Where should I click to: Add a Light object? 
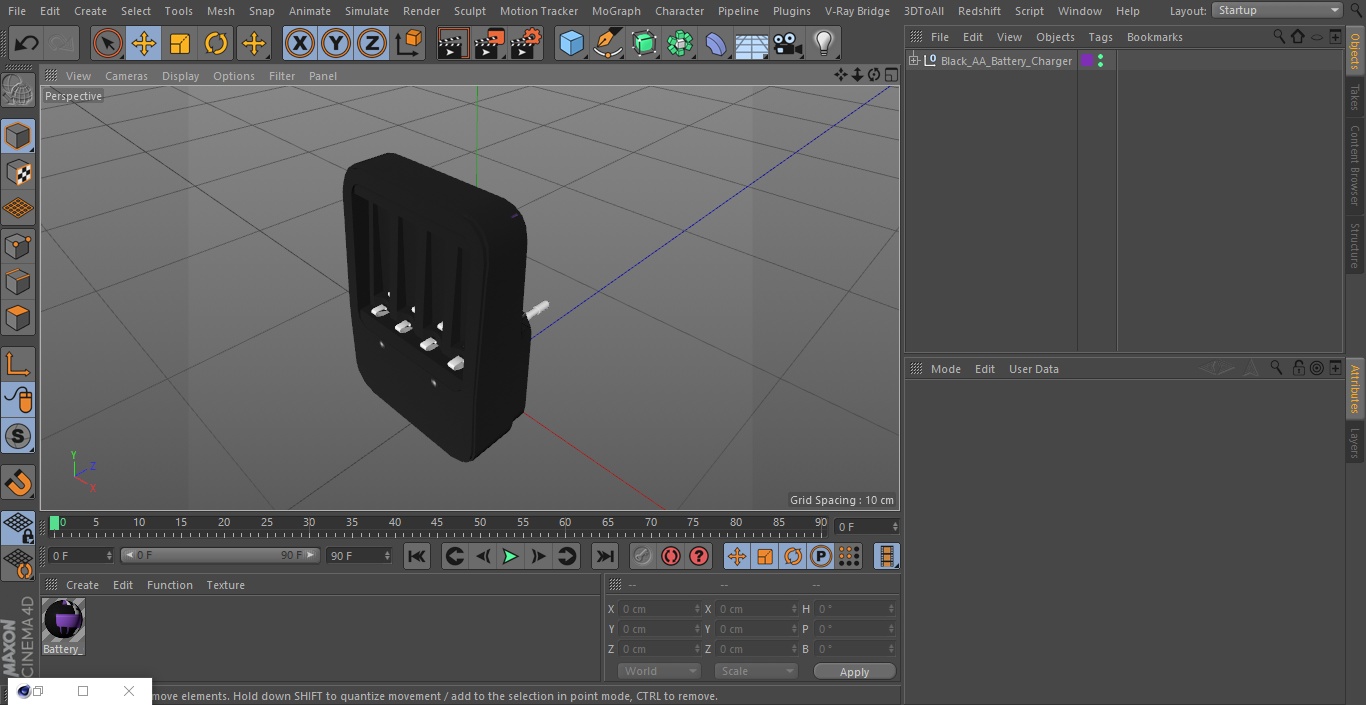pos(824,44)
